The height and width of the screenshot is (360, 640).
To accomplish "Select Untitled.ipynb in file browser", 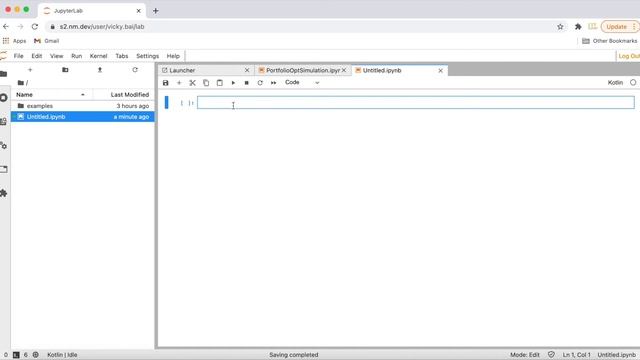I will coord(82,117).
